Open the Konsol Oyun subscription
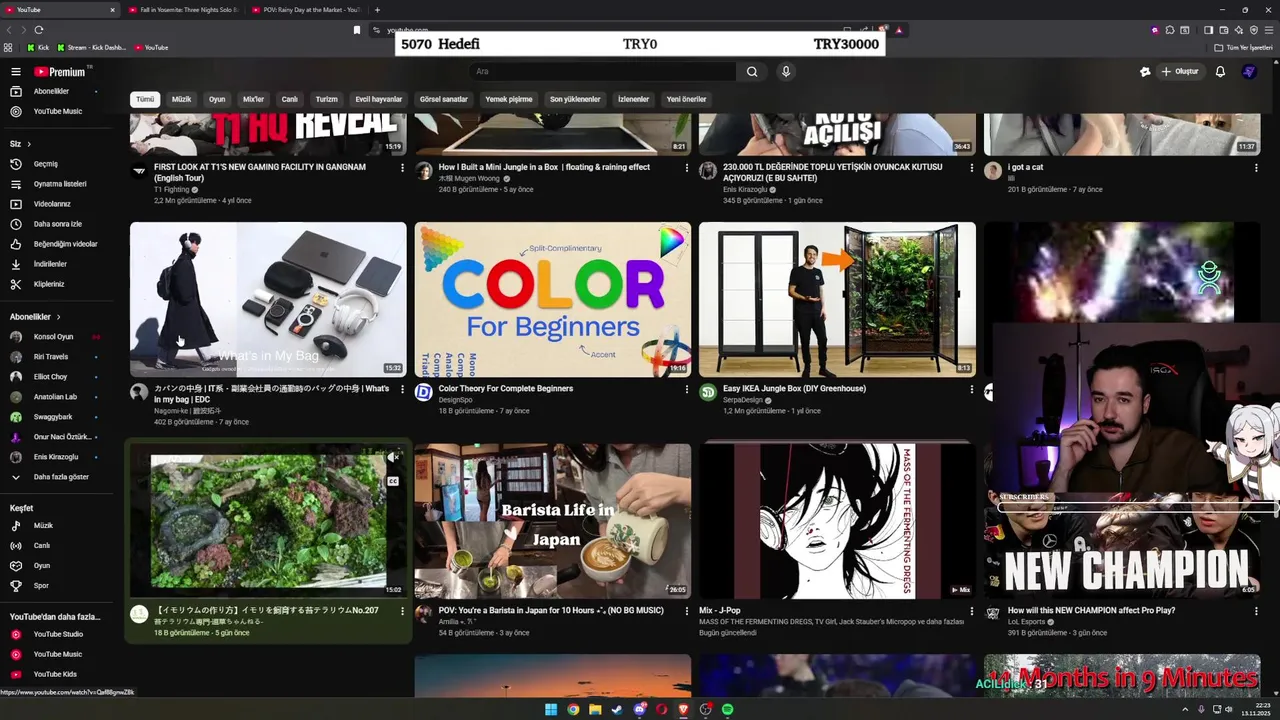The image size is (1280, 720). (x=55, y=337)
